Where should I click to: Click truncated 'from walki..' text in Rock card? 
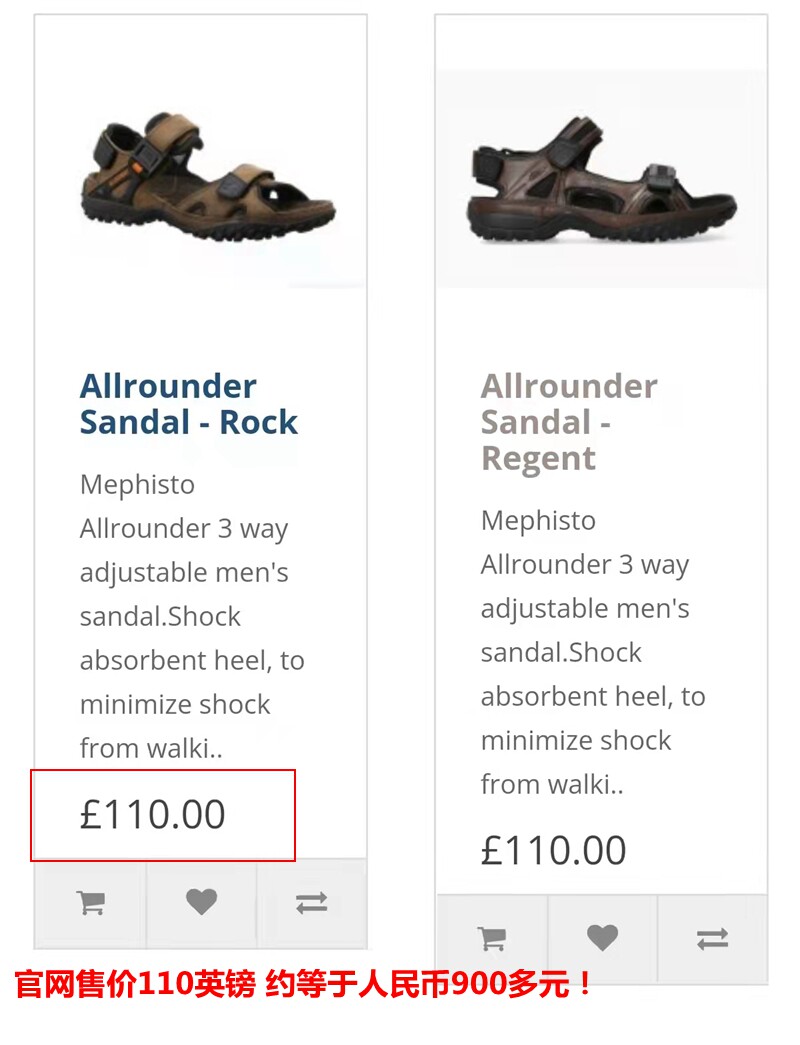tap(151, 748)
